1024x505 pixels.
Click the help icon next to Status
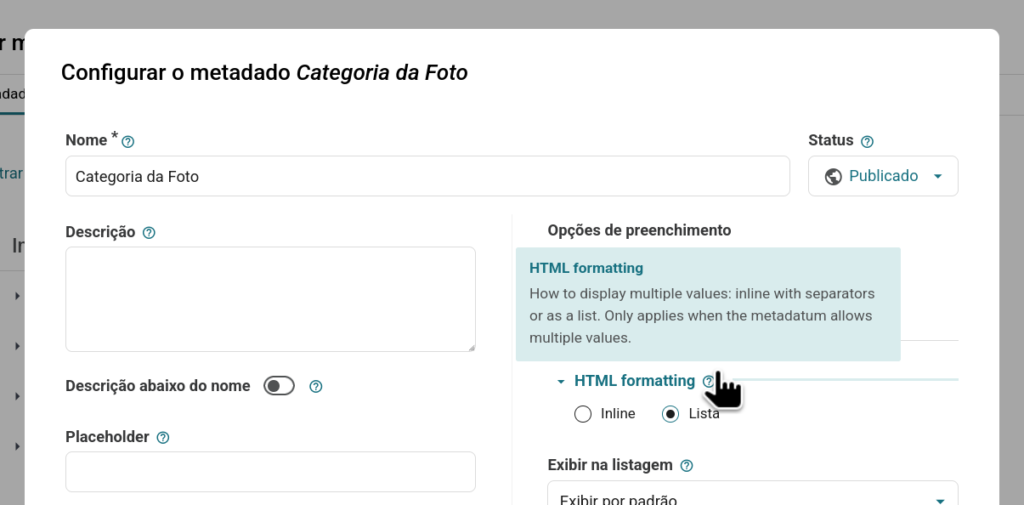tap(867, 142)
